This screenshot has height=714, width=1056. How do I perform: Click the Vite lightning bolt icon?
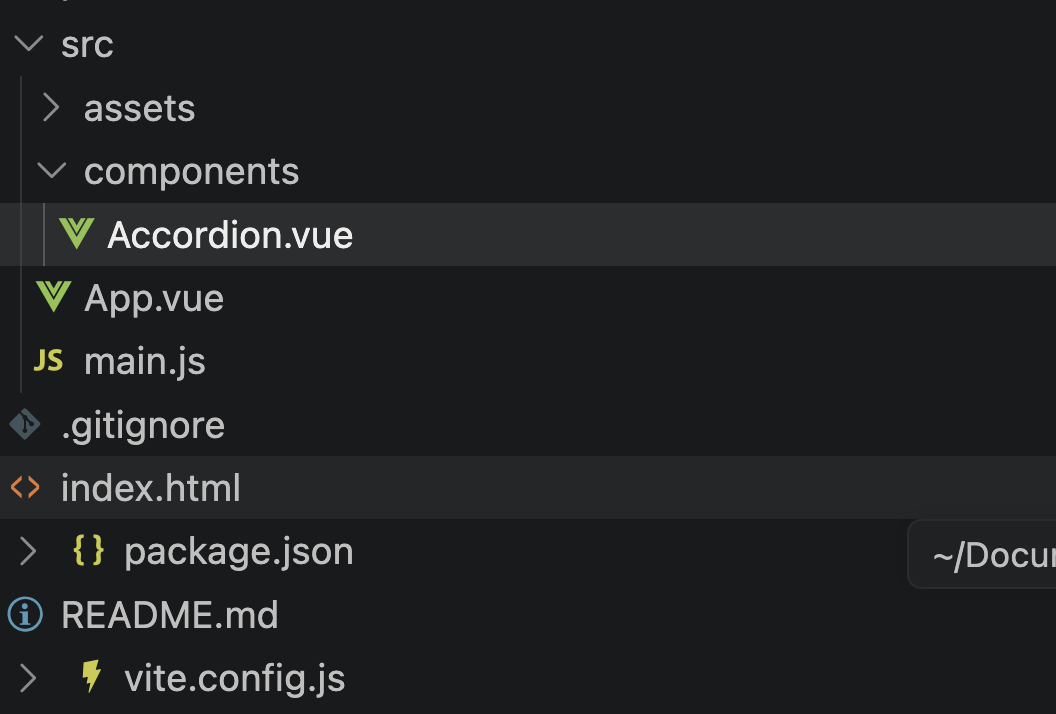tap(91, 677)
